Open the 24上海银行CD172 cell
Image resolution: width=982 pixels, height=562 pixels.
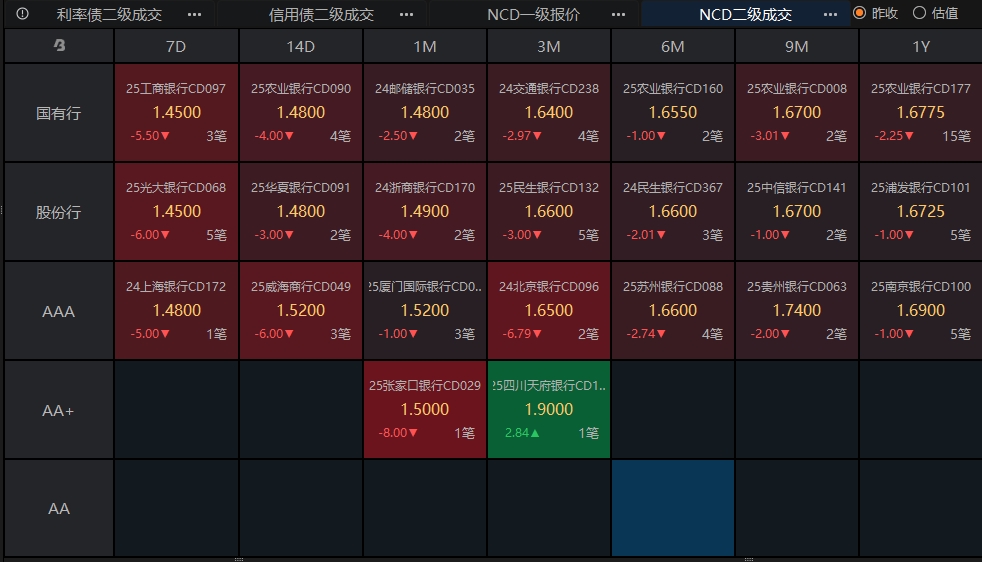tap(176, 311)
